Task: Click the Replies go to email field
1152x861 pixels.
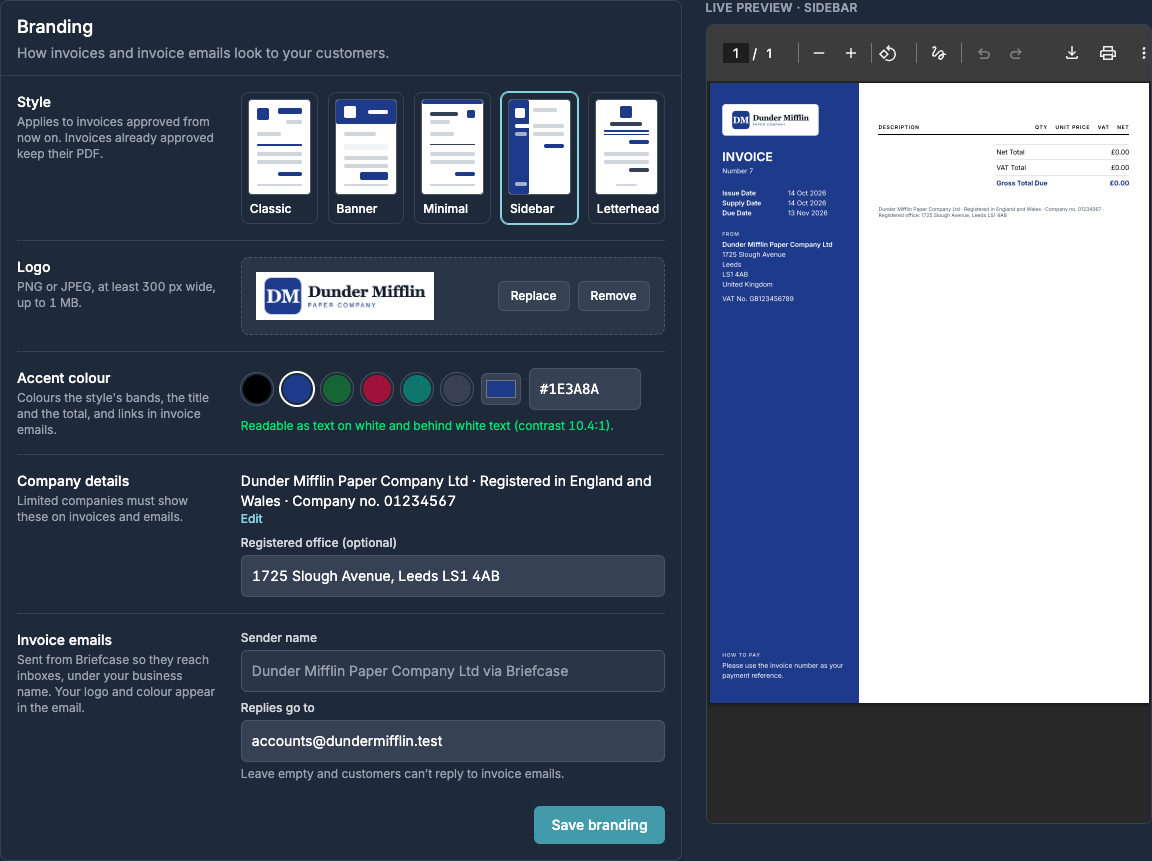Action: coord(453,741)
